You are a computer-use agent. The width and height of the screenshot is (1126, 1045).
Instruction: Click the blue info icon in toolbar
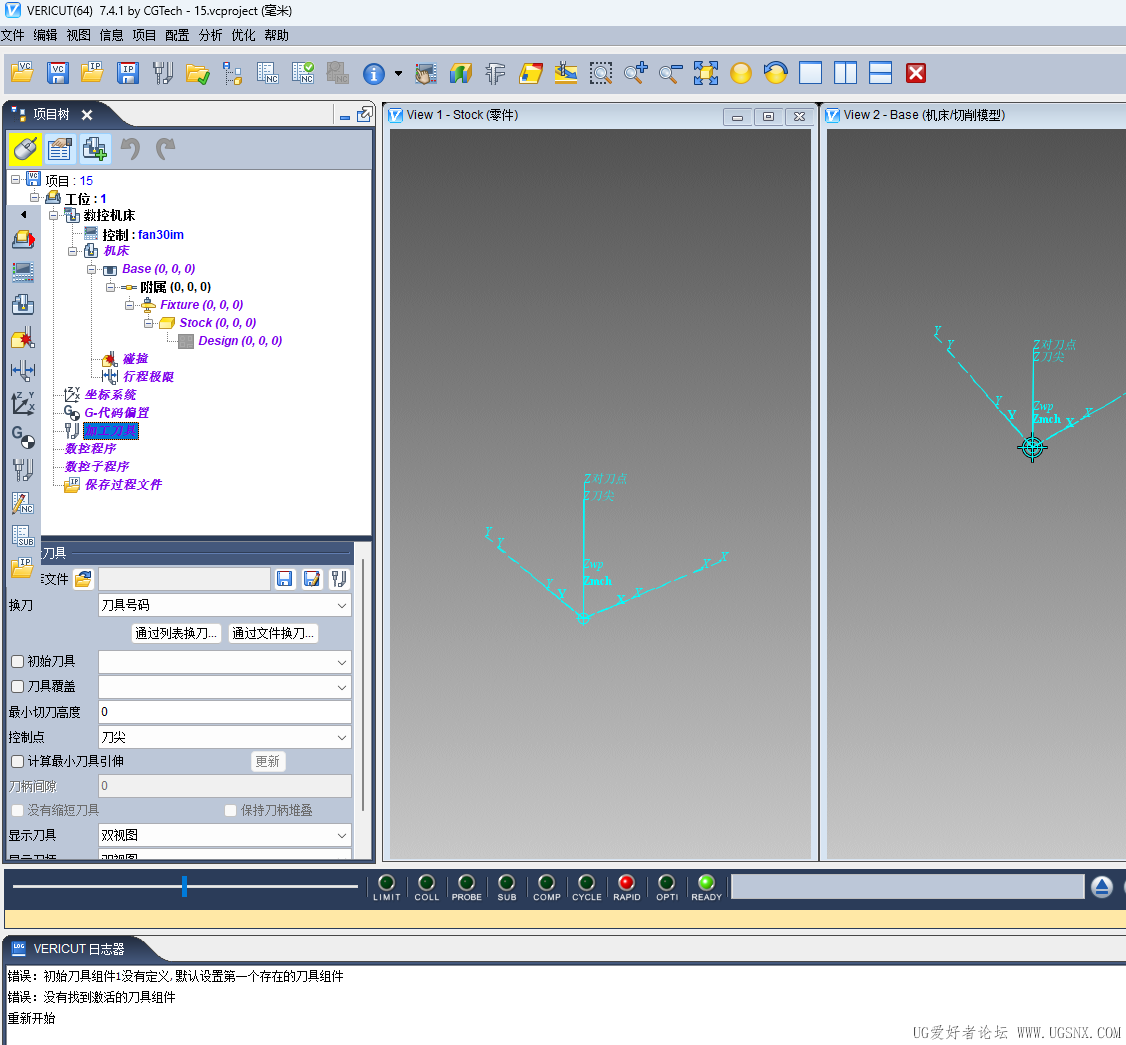373,73
